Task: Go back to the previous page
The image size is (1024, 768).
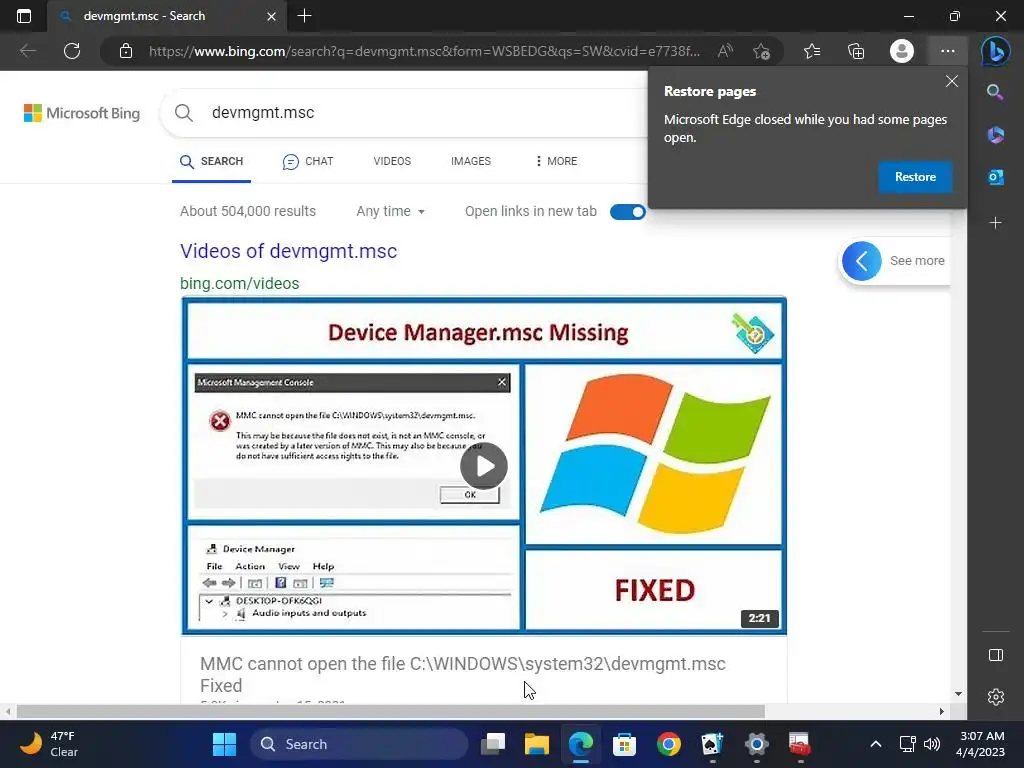Action: pyautogui.click(x=28, y=51)
